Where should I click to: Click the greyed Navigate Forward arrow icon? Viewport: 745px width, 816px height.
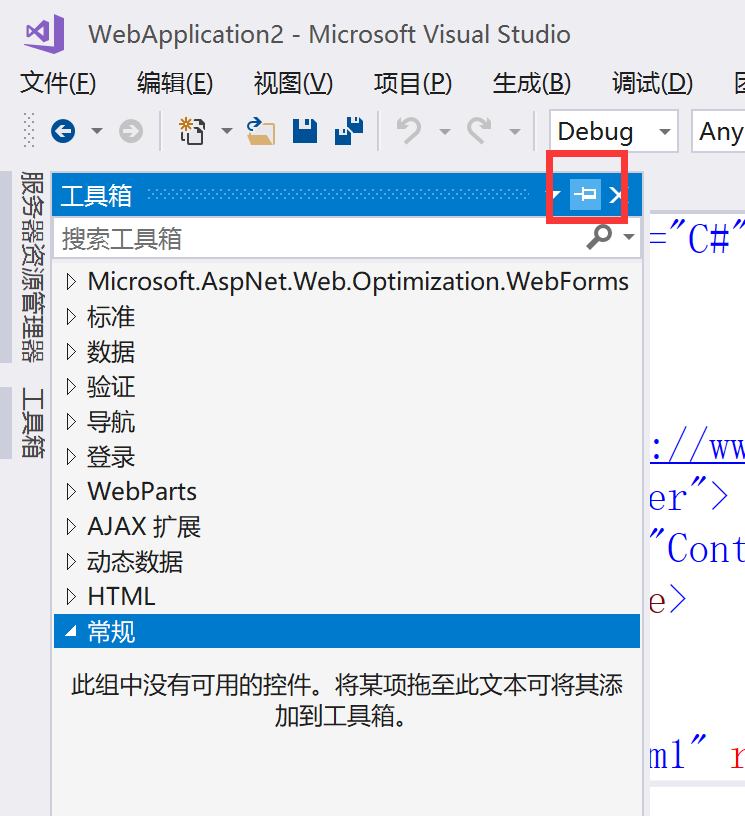point(131,131)
